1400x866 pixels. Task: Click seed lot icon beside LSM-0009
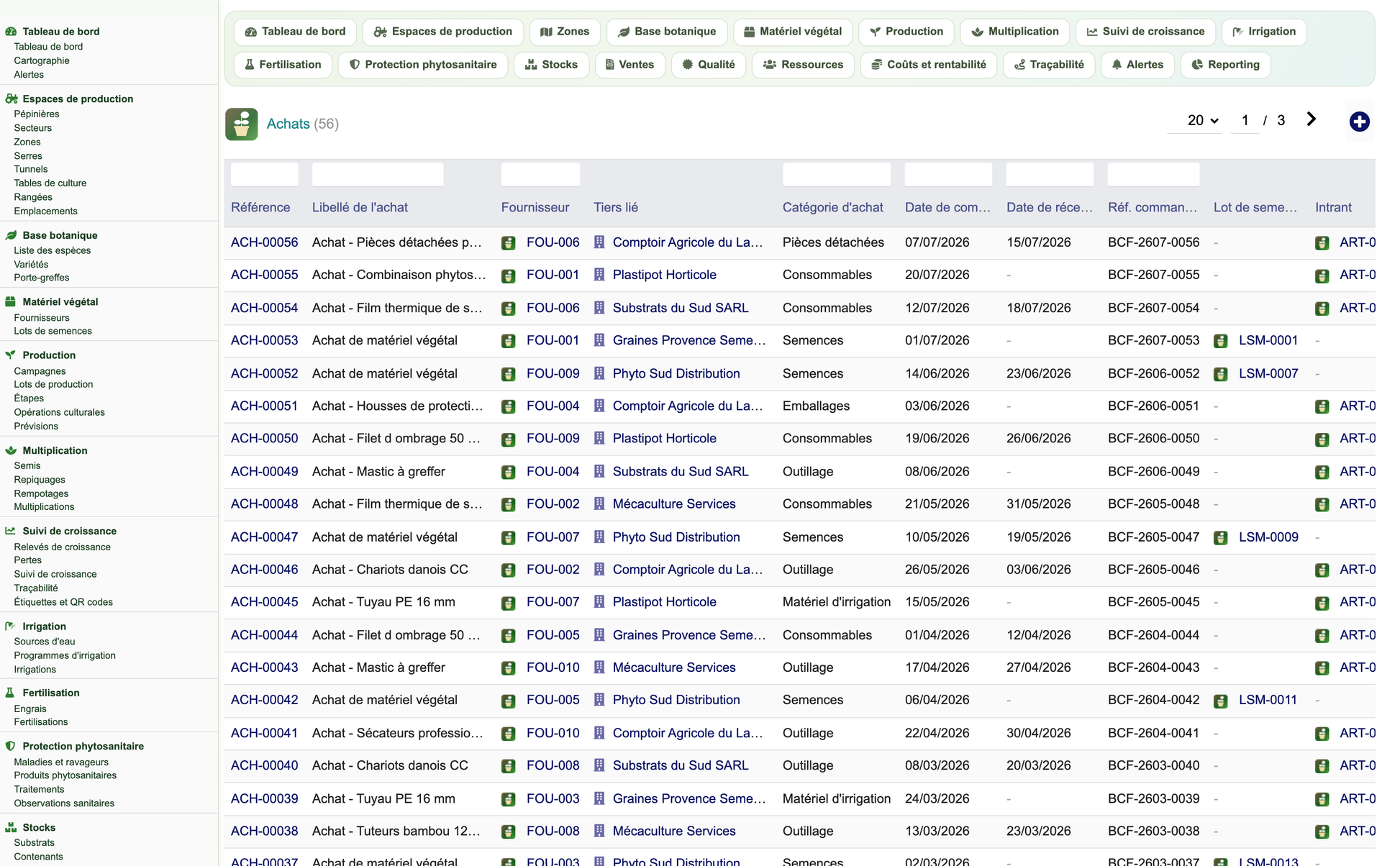point(1221,537)
